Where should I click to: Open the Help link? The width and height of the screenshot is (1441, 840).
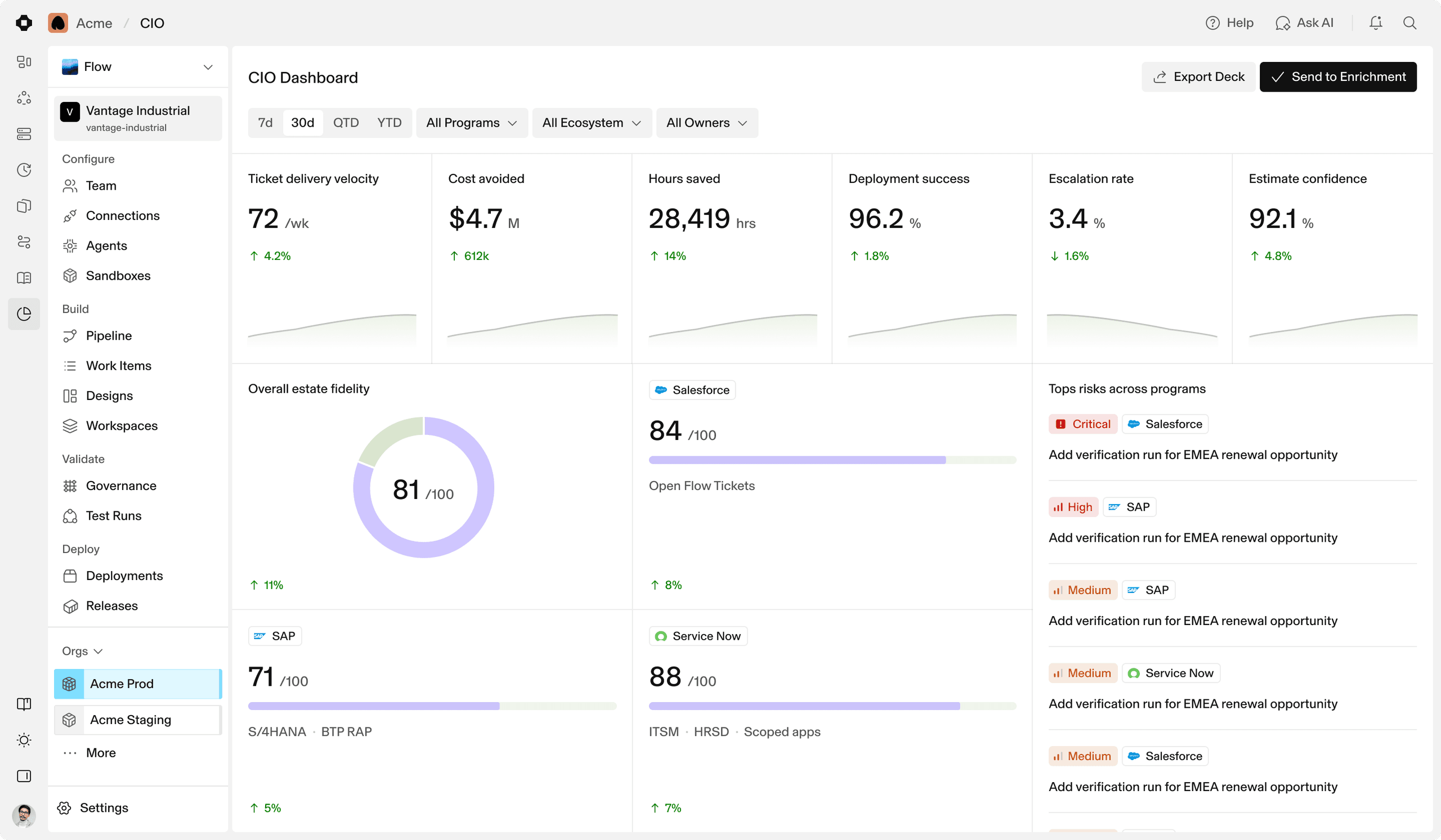click(x=1229, y=23)
